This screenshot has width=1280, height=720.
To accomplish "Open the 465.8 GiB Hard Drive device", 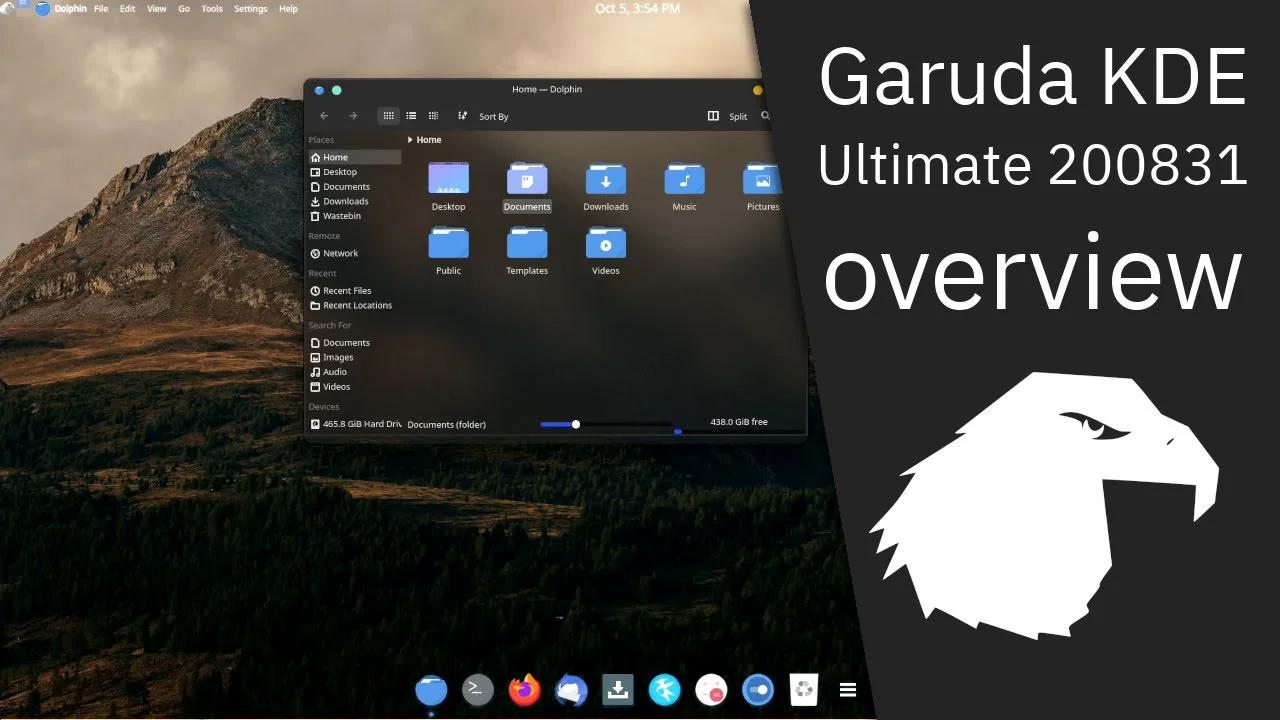I will [x=354, y=424].
